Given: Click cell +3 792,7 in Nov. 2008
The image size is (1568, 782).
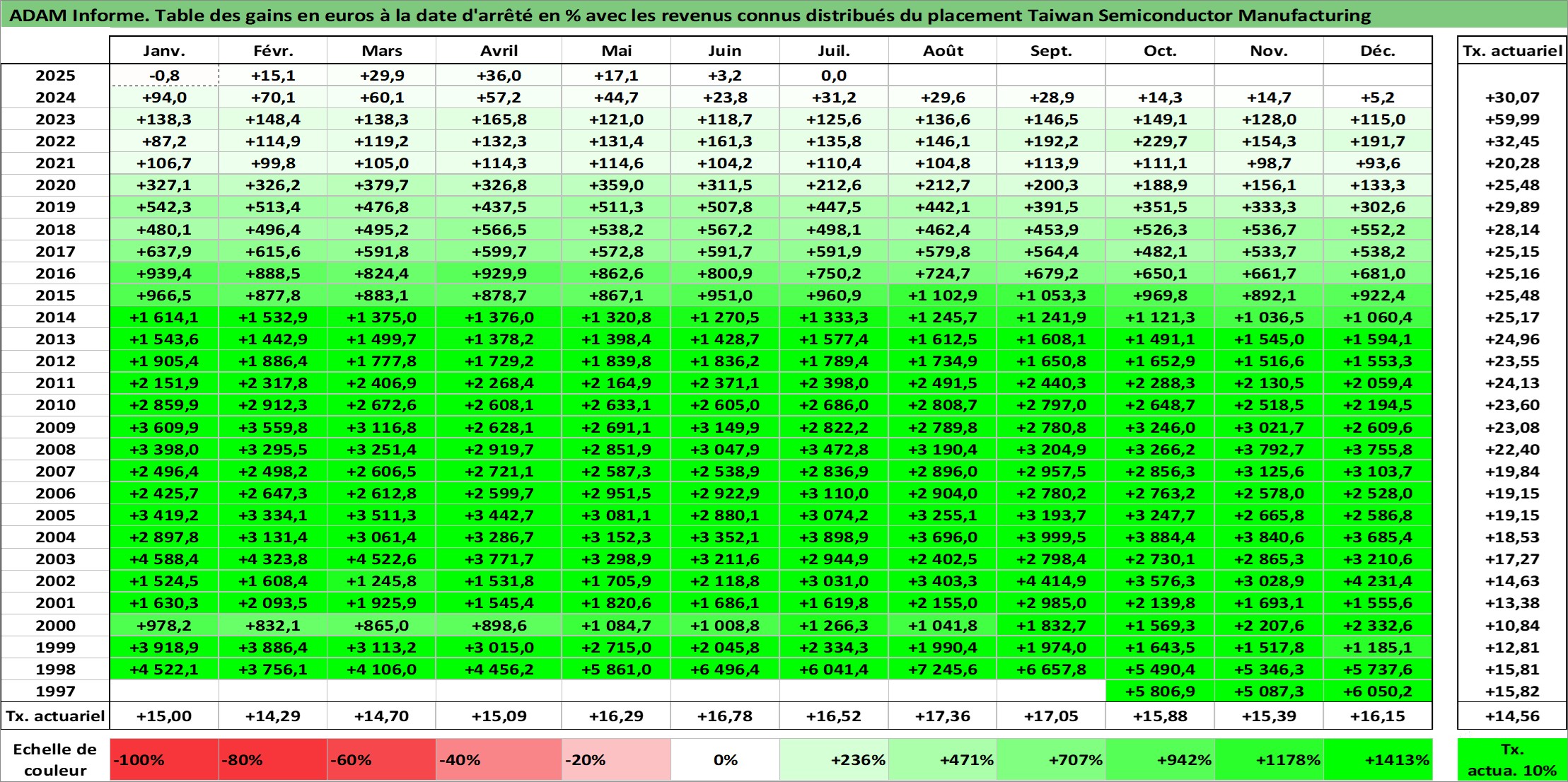Looking at the screenshot, I should click(1269, 449).
